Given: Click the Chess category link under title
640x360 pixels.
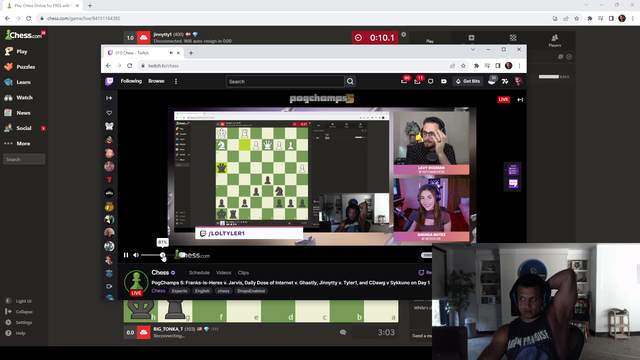Looking at the screenshot, I should 158,291.
